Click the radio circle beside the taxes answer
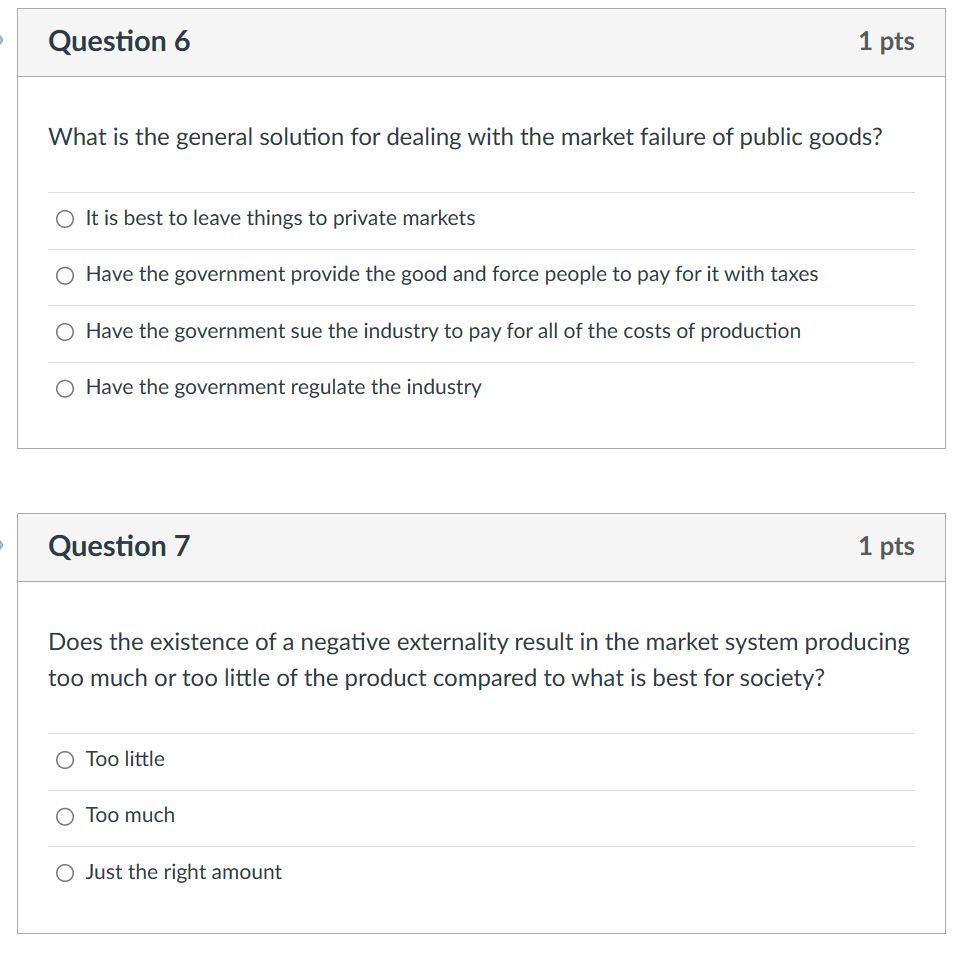965x962 pixels. coord(65,274)
